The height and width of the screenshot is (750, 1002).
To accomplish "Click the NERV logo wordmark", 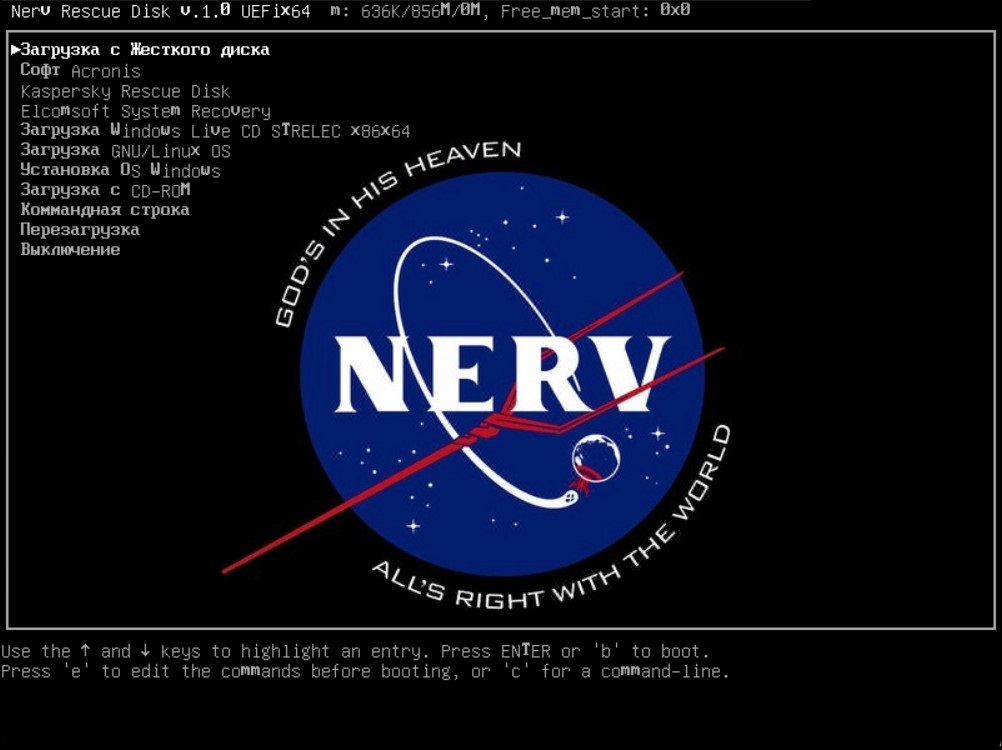I will click(502, 375).
